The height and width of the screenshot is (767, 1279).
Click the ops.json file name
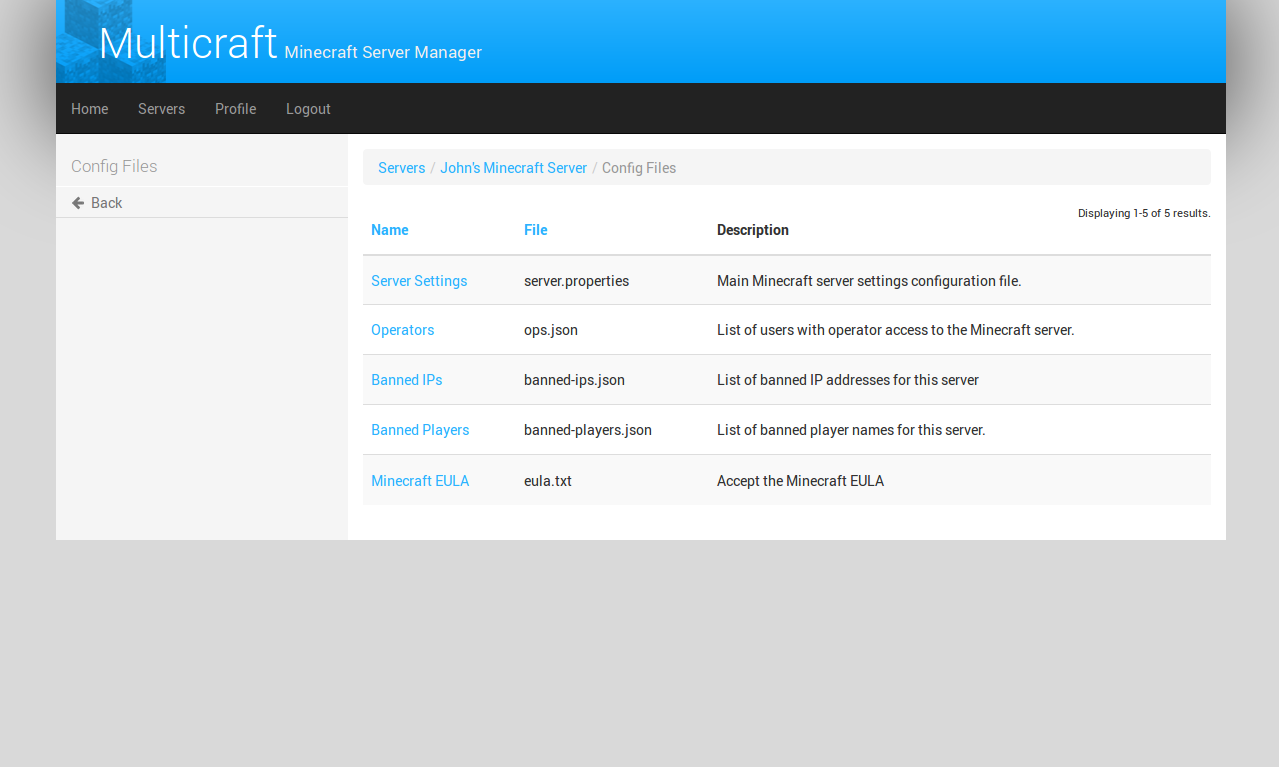tap(551, 330)
